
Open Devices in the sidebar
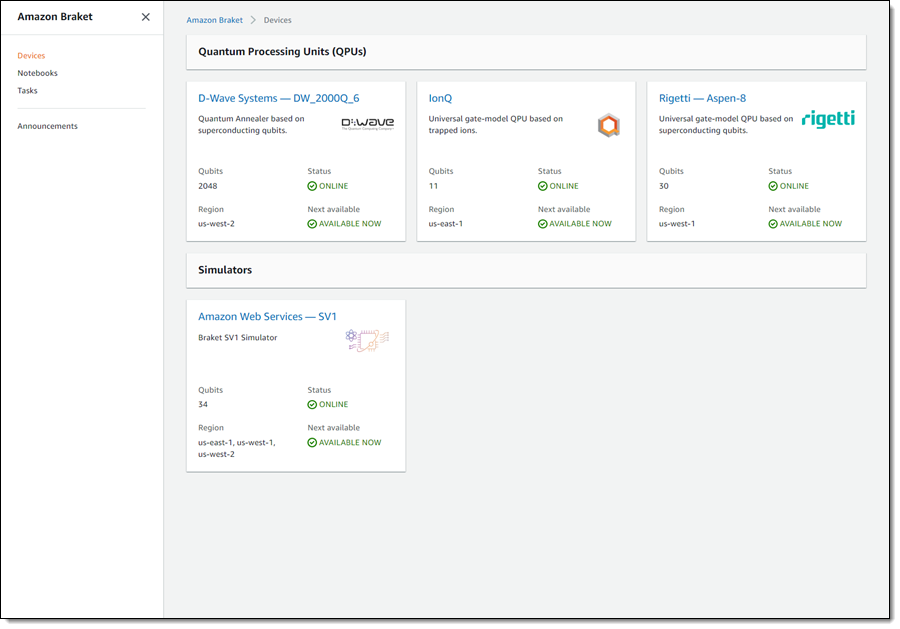coord(31,56)
